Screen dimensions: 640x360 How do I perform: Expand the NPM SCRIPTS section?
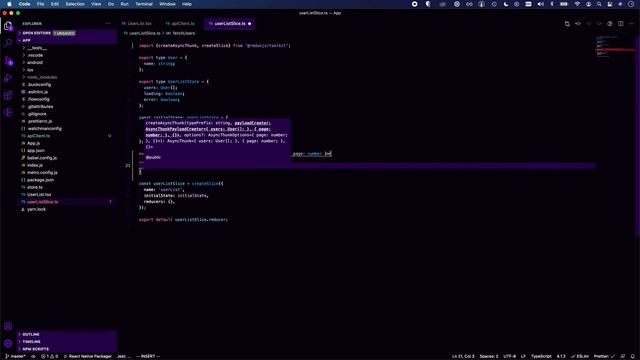pyautogui.click(x=67, y=349)
